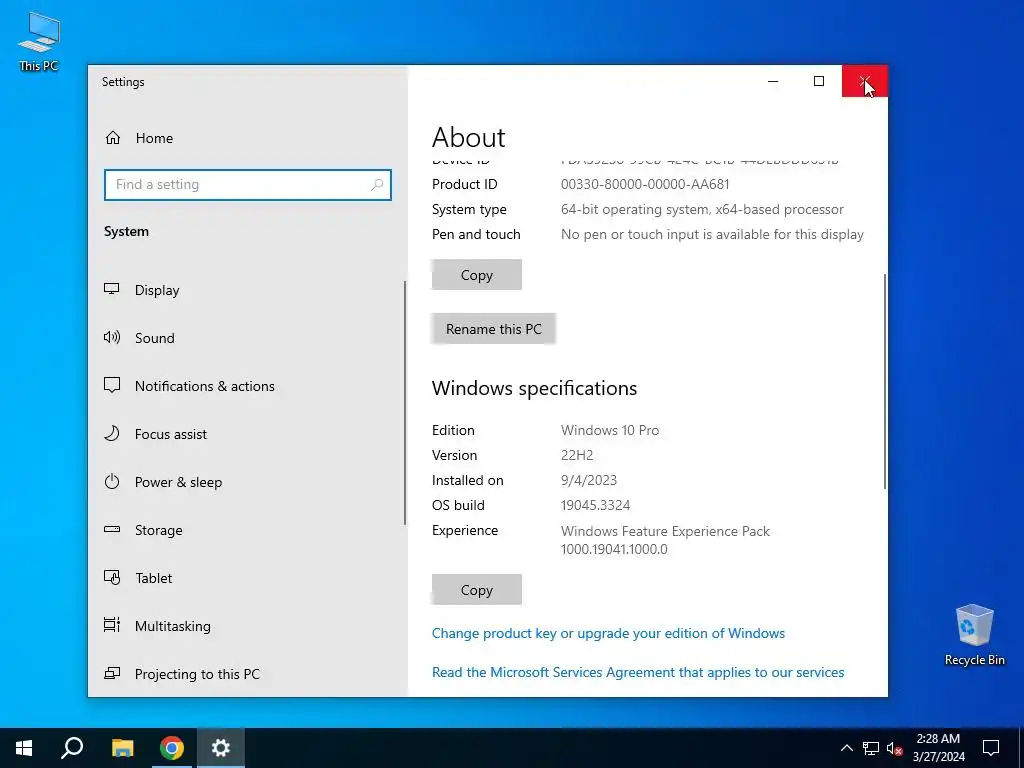Click the 64-bit operating system text

coord(702,209)
